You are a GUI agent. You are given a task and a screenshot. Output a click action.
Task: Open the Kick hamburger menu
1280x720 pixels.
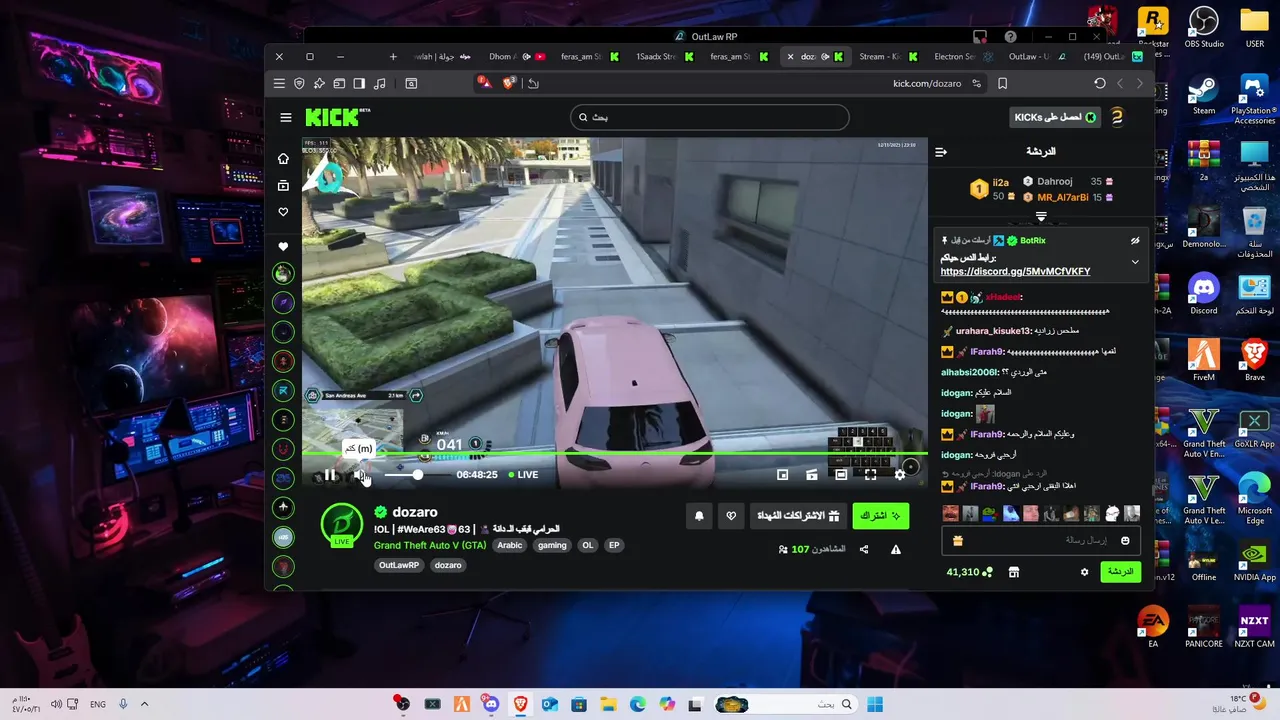pyautogui.click(x=286, y=117)
